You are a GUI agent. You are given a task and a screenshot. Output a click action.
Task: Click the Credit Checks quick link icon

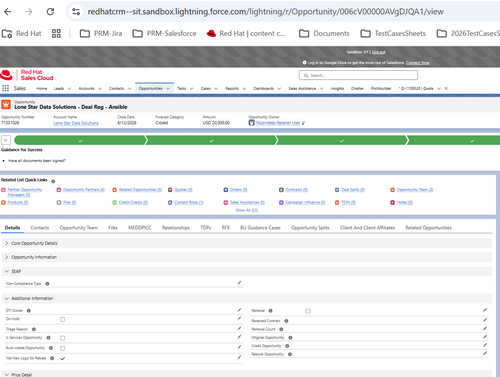[114, 202]
